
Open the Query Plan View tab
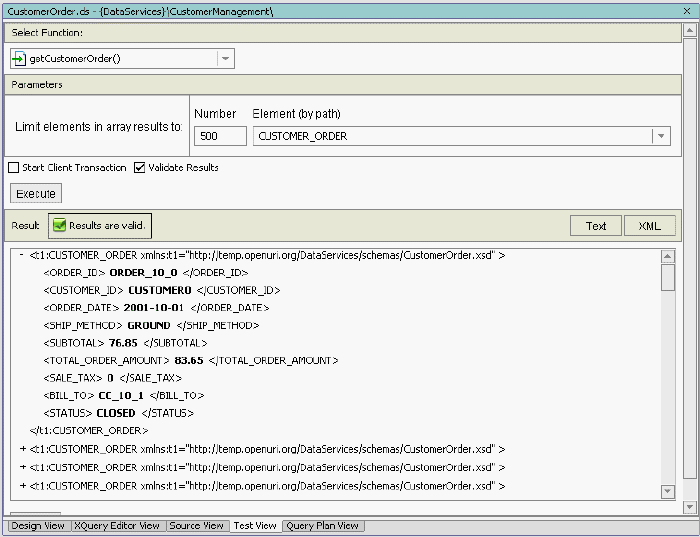click(x=322, y=526)
